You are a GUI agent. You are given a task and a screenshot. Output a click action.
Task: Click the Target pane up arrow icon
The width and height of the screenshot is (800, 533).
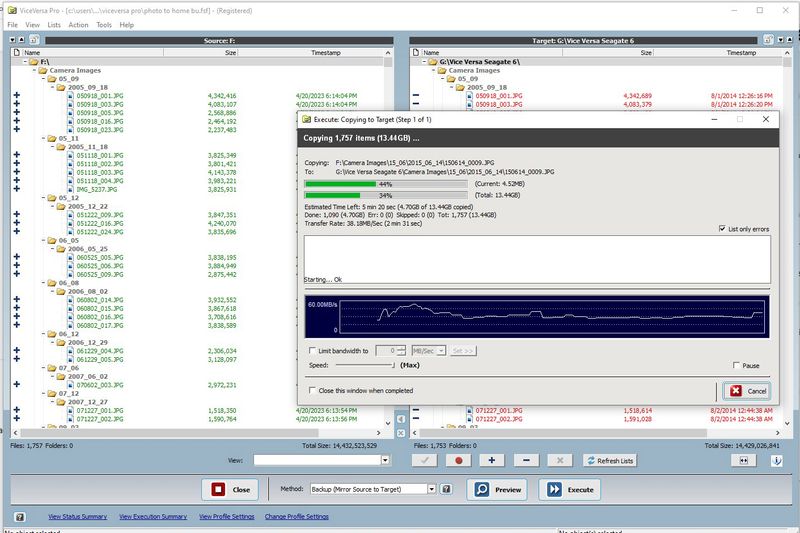[790, 40]
